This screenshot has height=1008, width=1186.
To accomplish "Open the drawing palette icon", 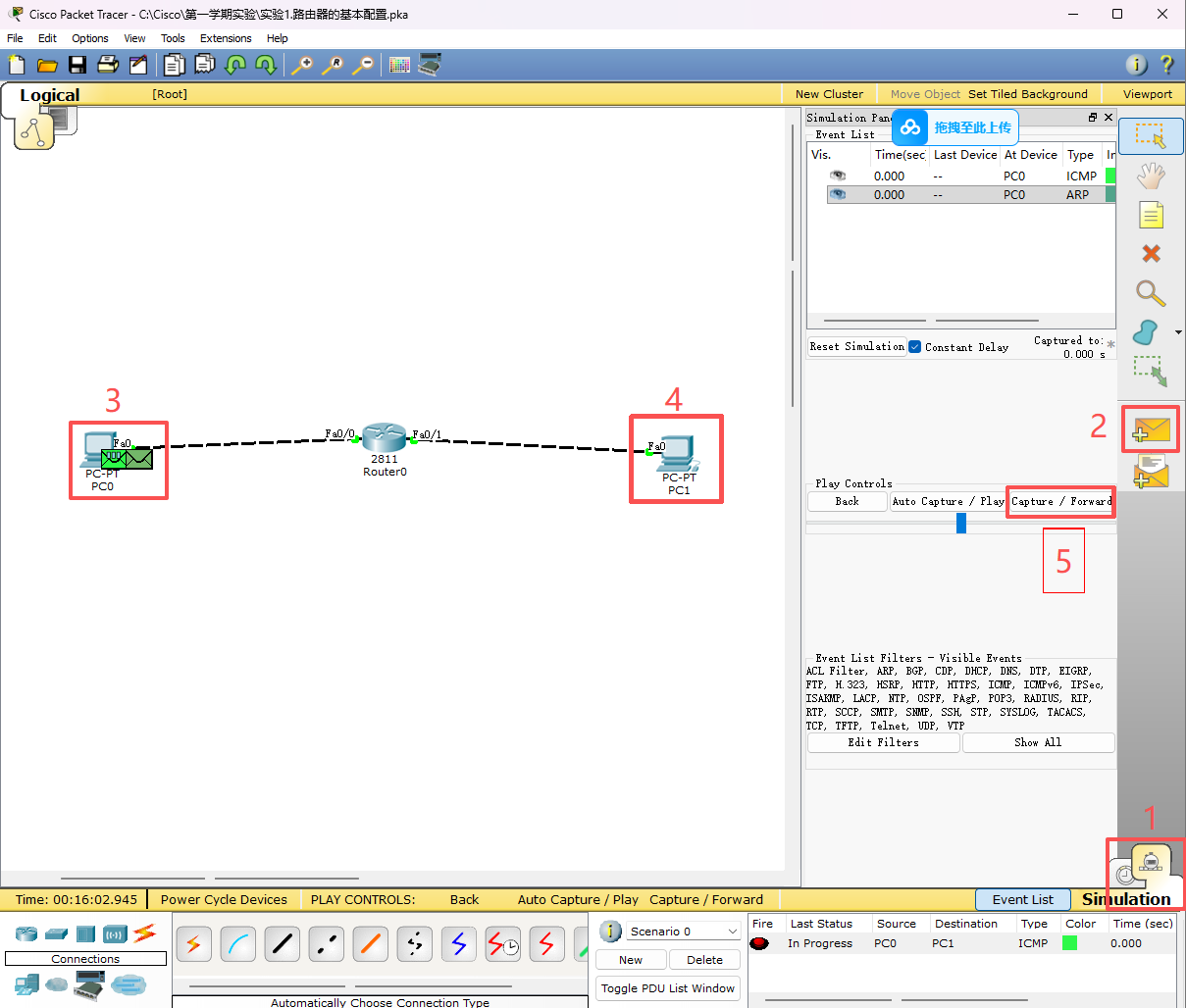I will pyautogui.click(x=399, y=65).
